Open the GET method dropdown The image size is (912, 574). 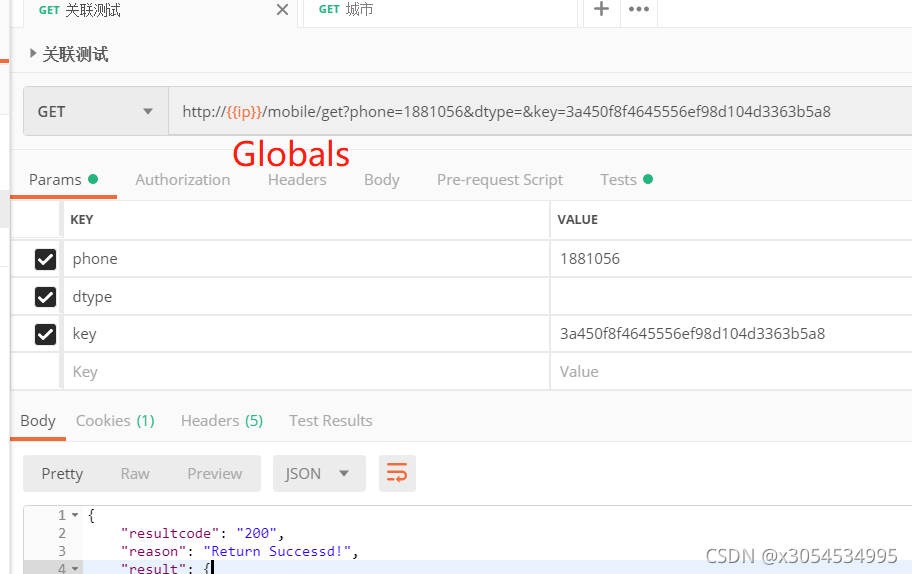coord(96,112)
